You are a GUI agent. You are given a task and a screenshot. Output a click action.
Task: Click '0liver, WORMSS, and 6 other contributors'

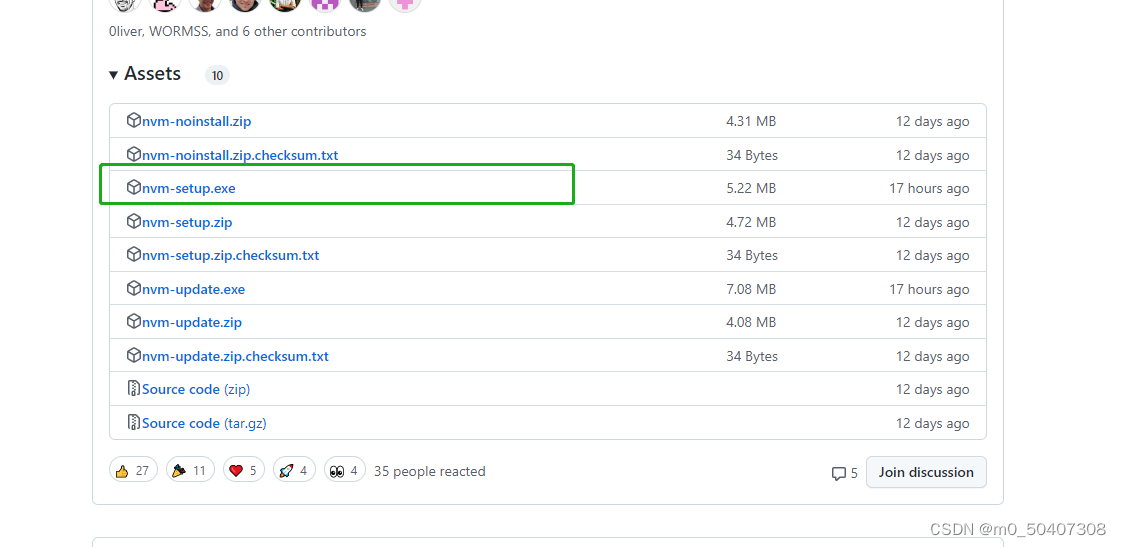pos(237,31)
